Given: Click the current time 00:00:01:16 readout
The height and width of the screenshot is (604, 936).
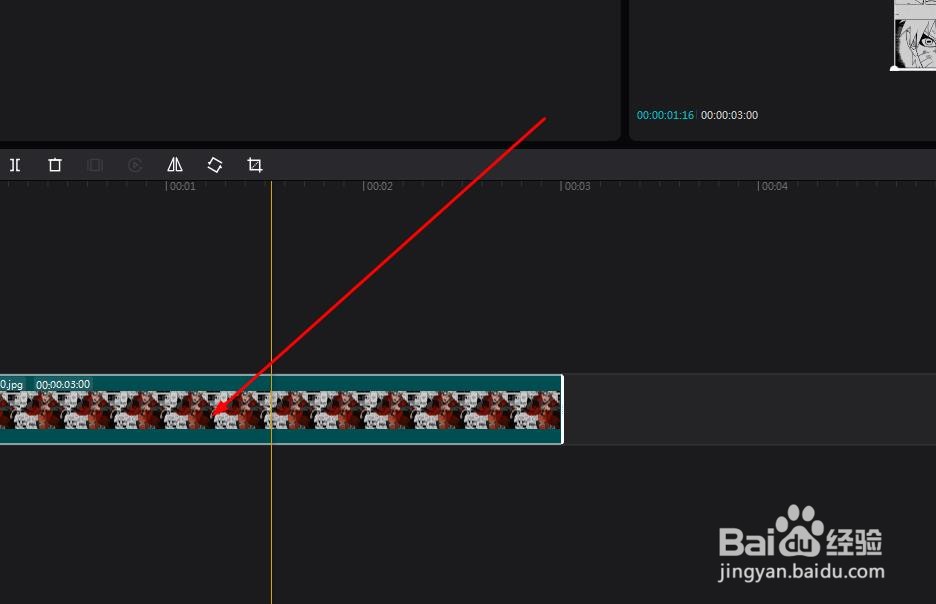Looking at the screenshot, I should [x=665, y=115].
